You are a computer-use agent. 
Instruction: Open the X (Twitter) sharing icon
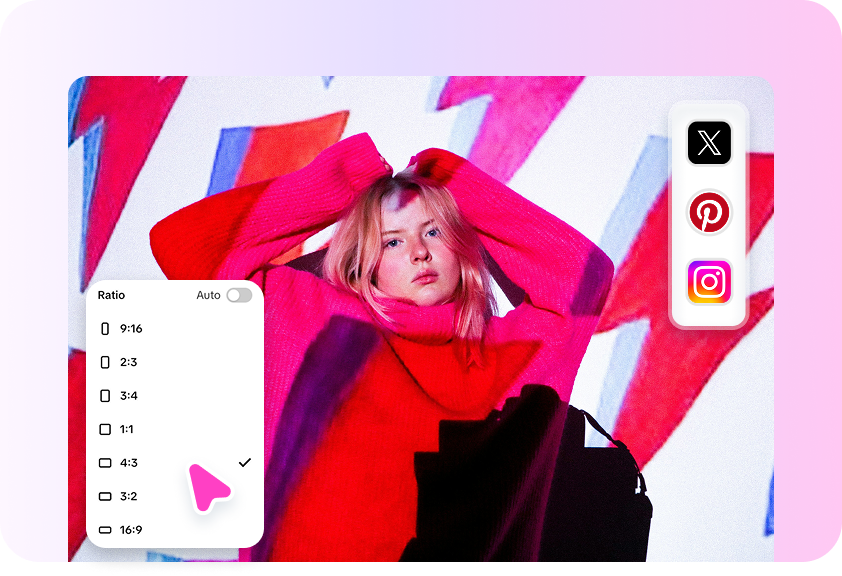coord(708,143)
